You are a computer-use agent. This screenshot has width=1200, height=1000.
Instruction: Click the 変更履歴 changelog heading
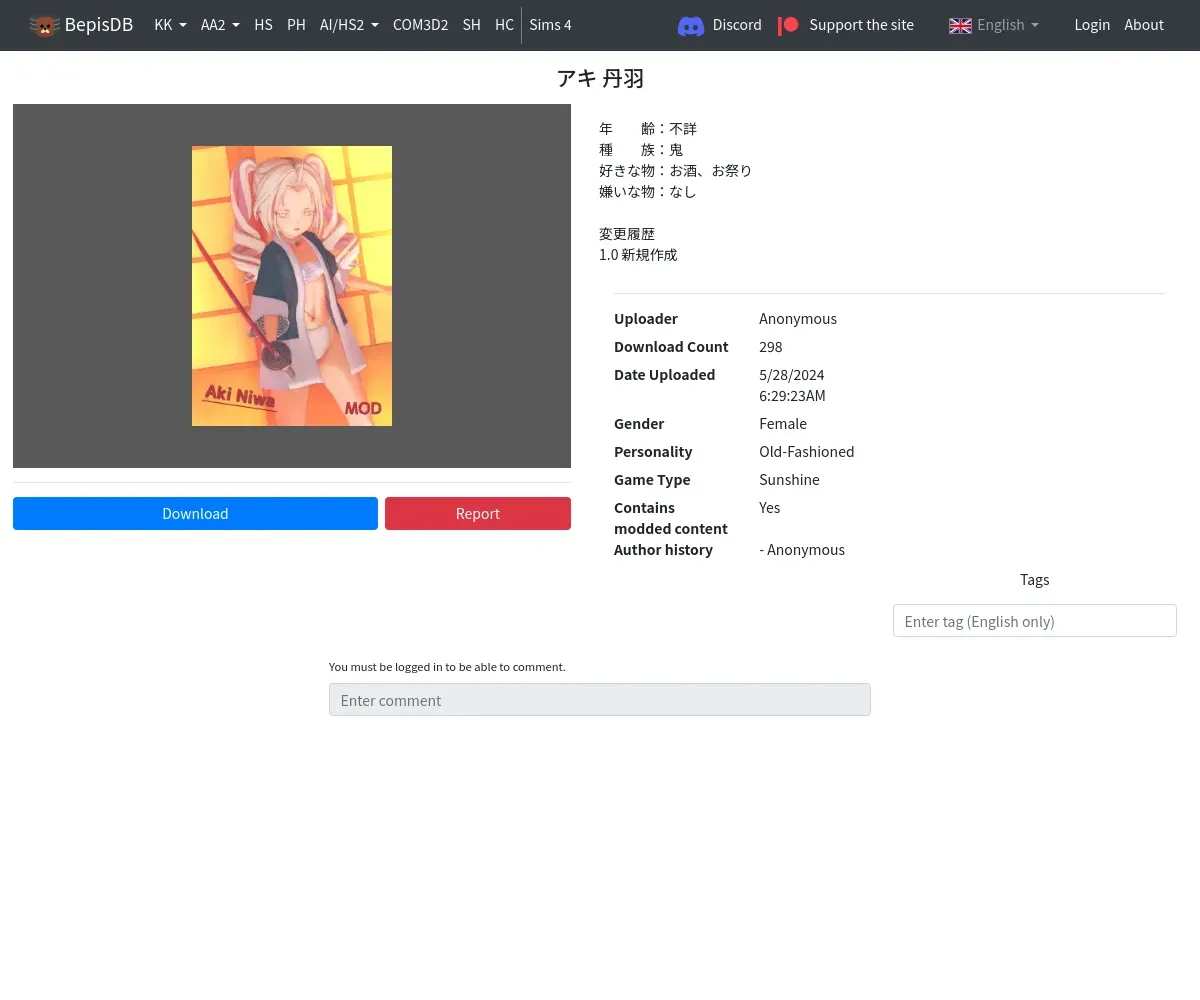(627, 234)
